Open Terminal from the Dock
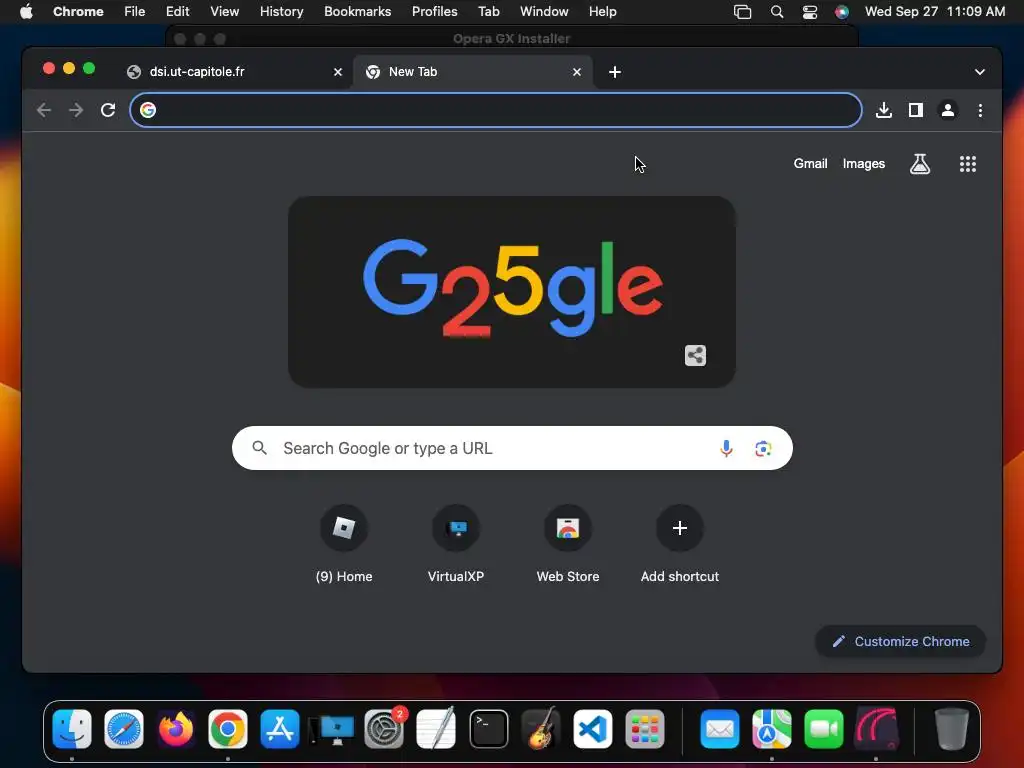 point(488,729)
